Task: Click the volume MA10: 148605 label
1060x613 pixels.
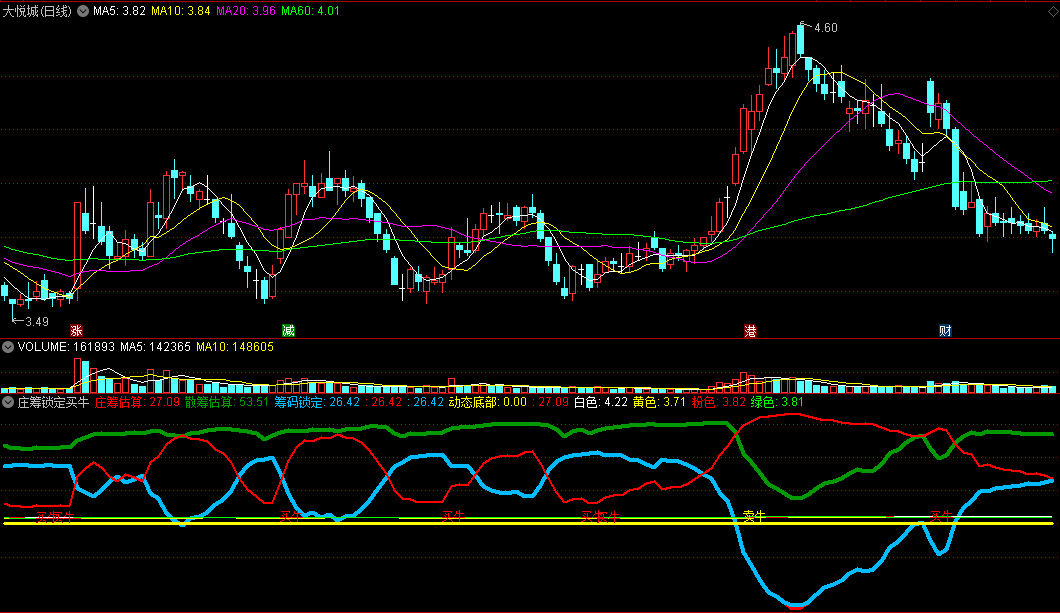Action: [235, 347]
